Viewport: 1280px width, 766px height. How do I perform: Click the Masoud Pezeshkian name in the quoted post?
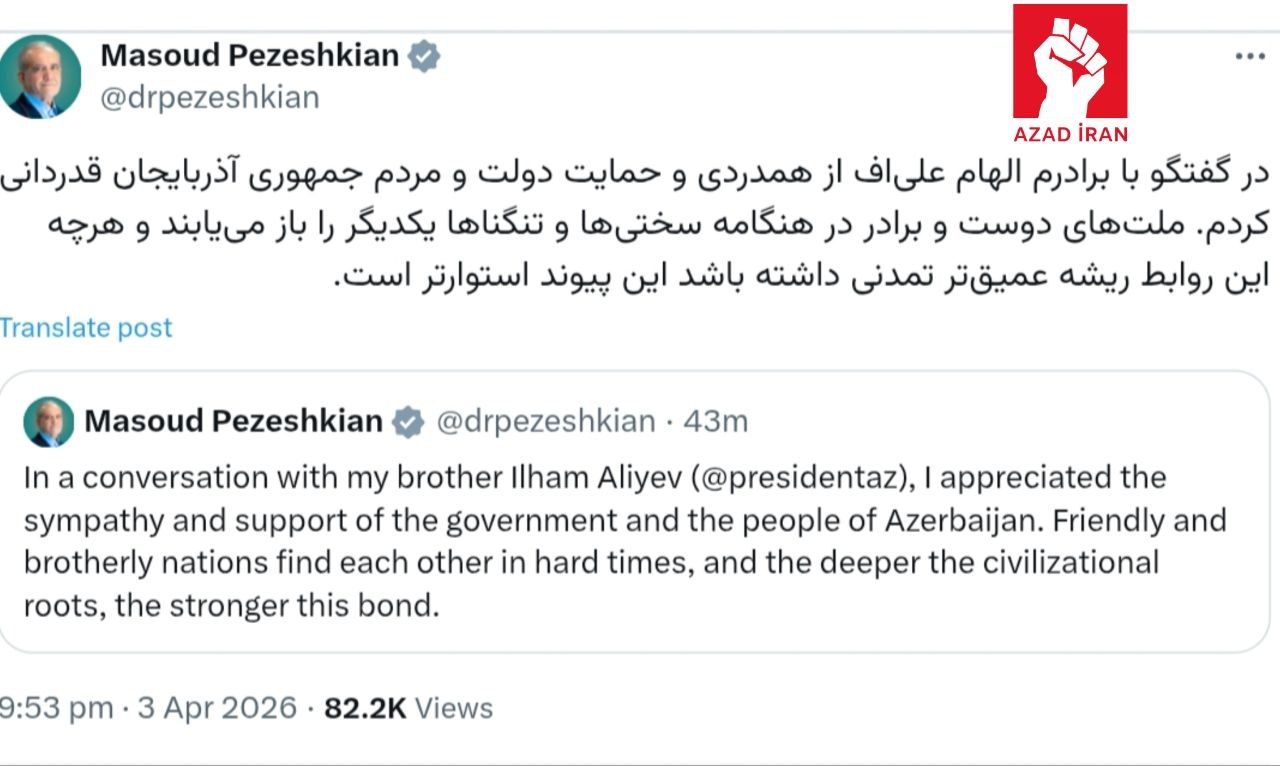coord(234,422)
